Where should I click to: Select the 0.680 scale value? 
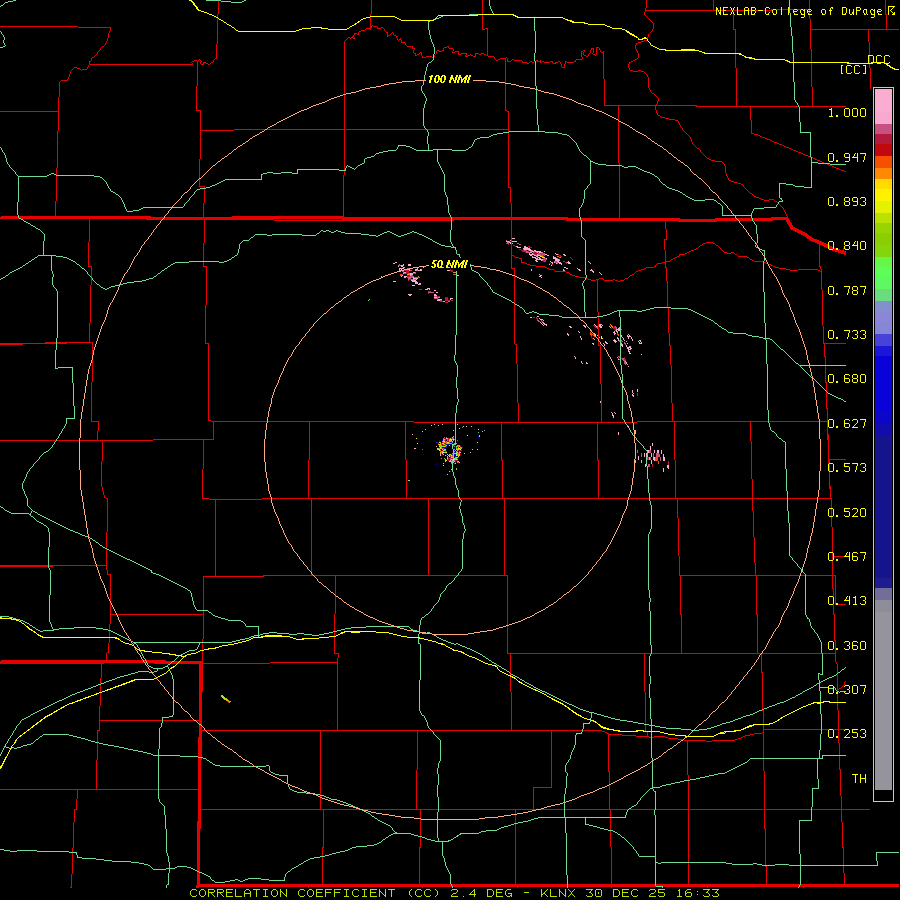pyautogui.click(x=847, y=379)
